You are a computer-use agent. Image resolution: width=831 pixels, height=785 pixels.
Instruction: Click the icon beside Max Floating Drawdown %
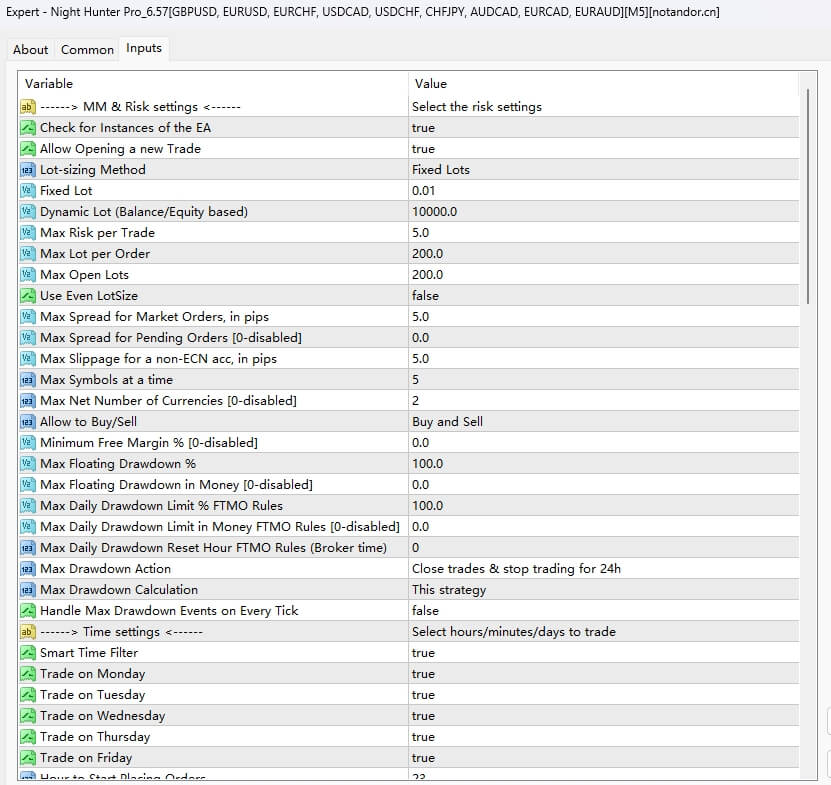click(28, 464)
